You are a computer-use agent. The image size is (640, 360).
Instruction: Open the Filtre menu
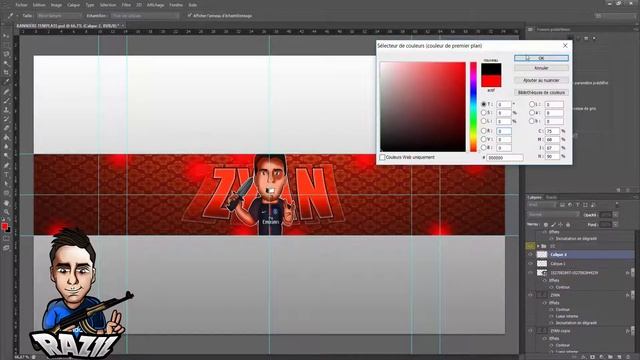pos(127,5)
